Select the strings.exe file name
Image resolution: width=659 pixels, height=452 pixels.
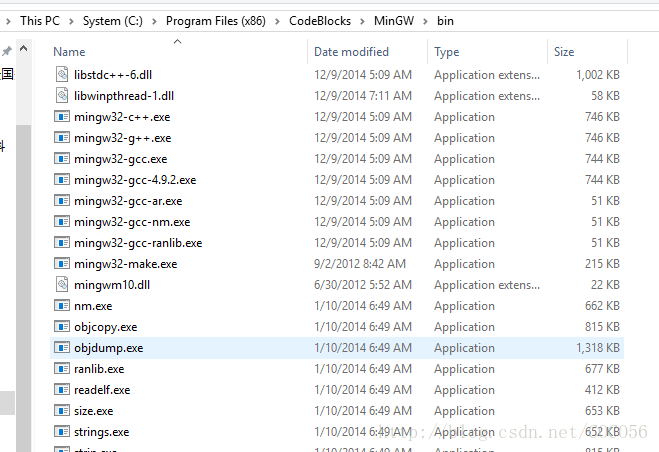(102, 432)
